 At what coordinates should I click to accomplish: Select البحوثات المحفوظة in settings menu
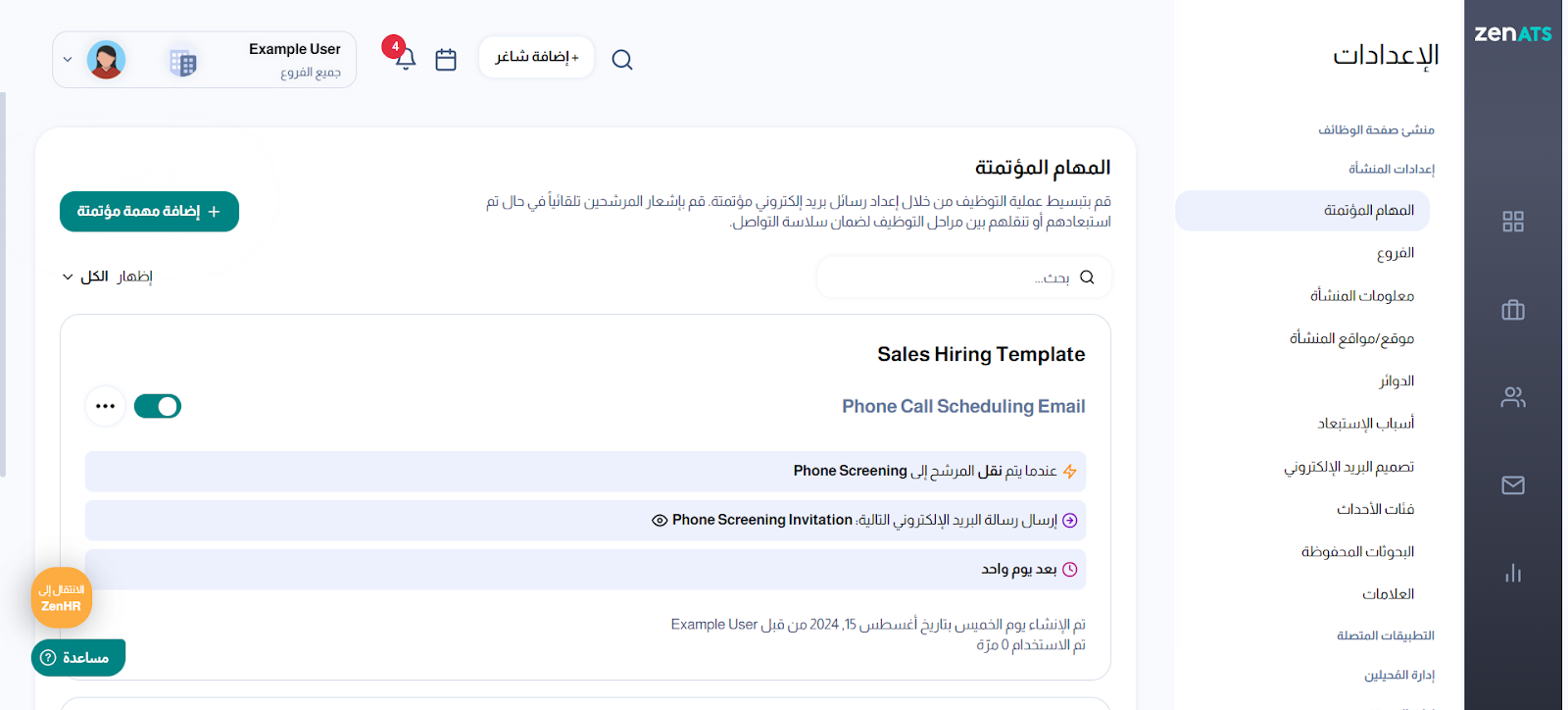tap(1358, 551)
